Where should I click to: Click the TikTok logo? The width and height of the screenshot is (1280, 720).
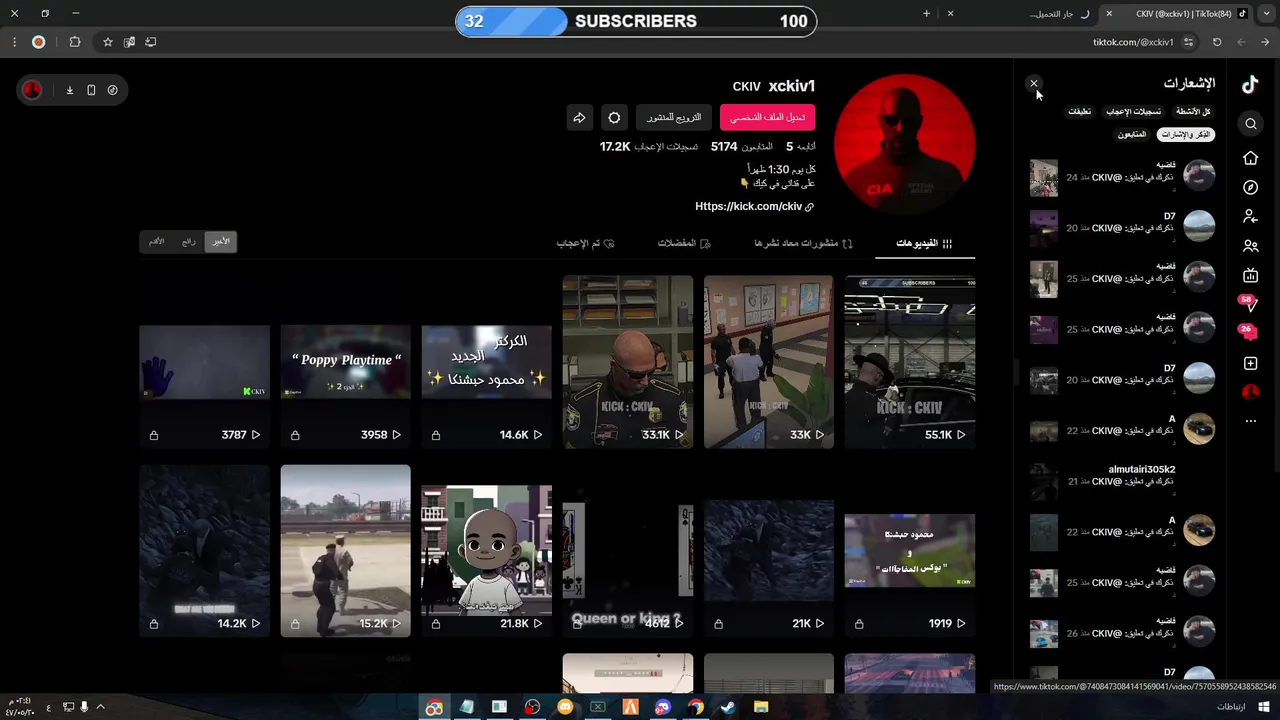click(1250, 85)
